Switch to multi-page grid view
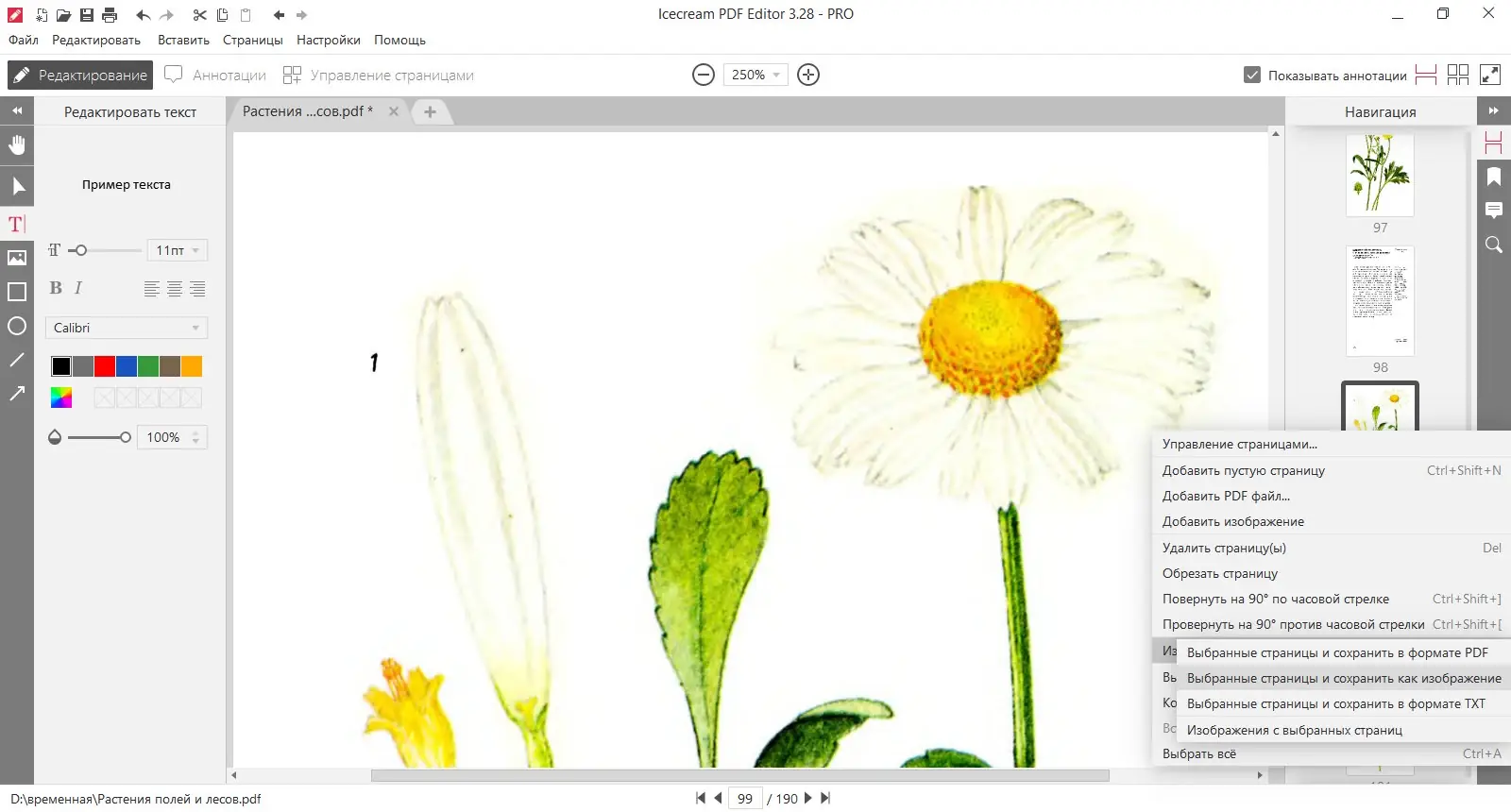The width and height of the screenshot is (1511, 812). 1458,75
